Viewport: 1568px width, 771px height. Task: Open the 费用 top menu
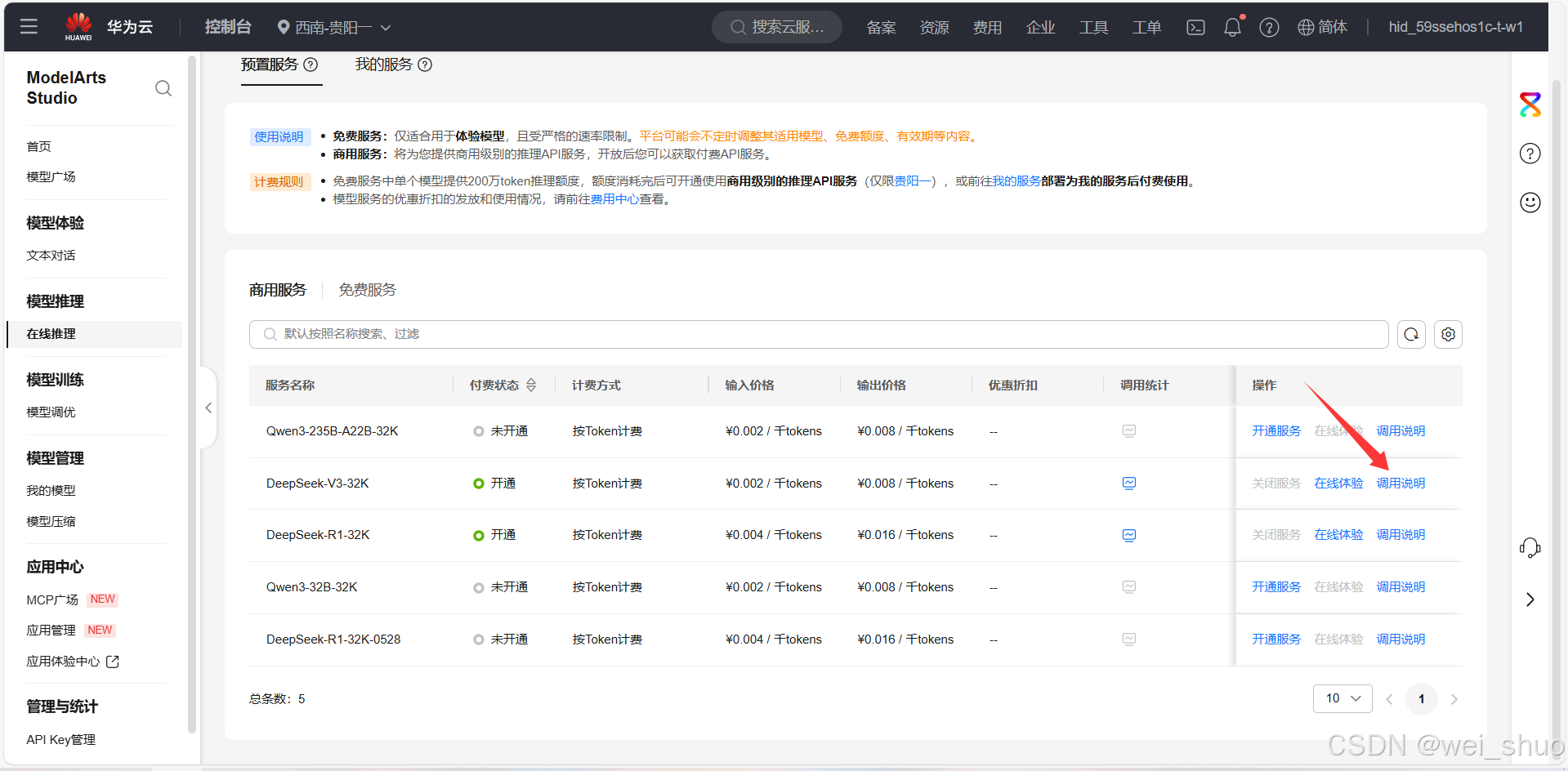point(987,28)
